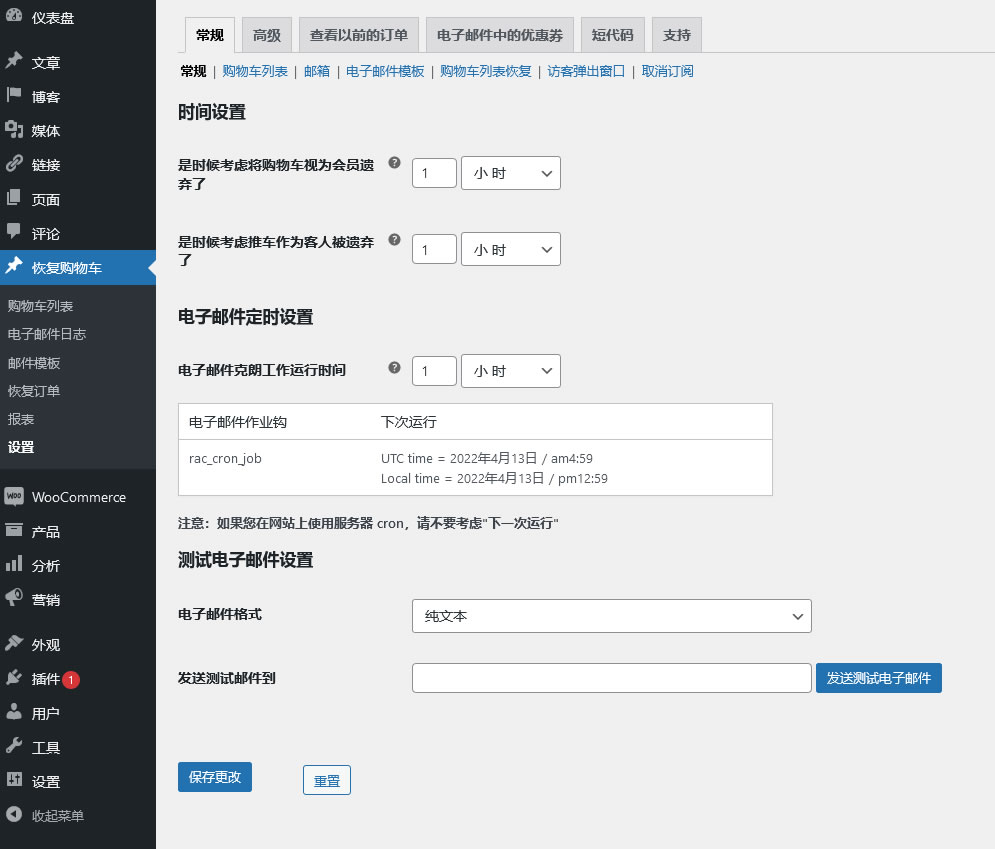Switch to the 常规 main tab
Viewport: 995px width, 849px height.
click(x=209, y=35)
